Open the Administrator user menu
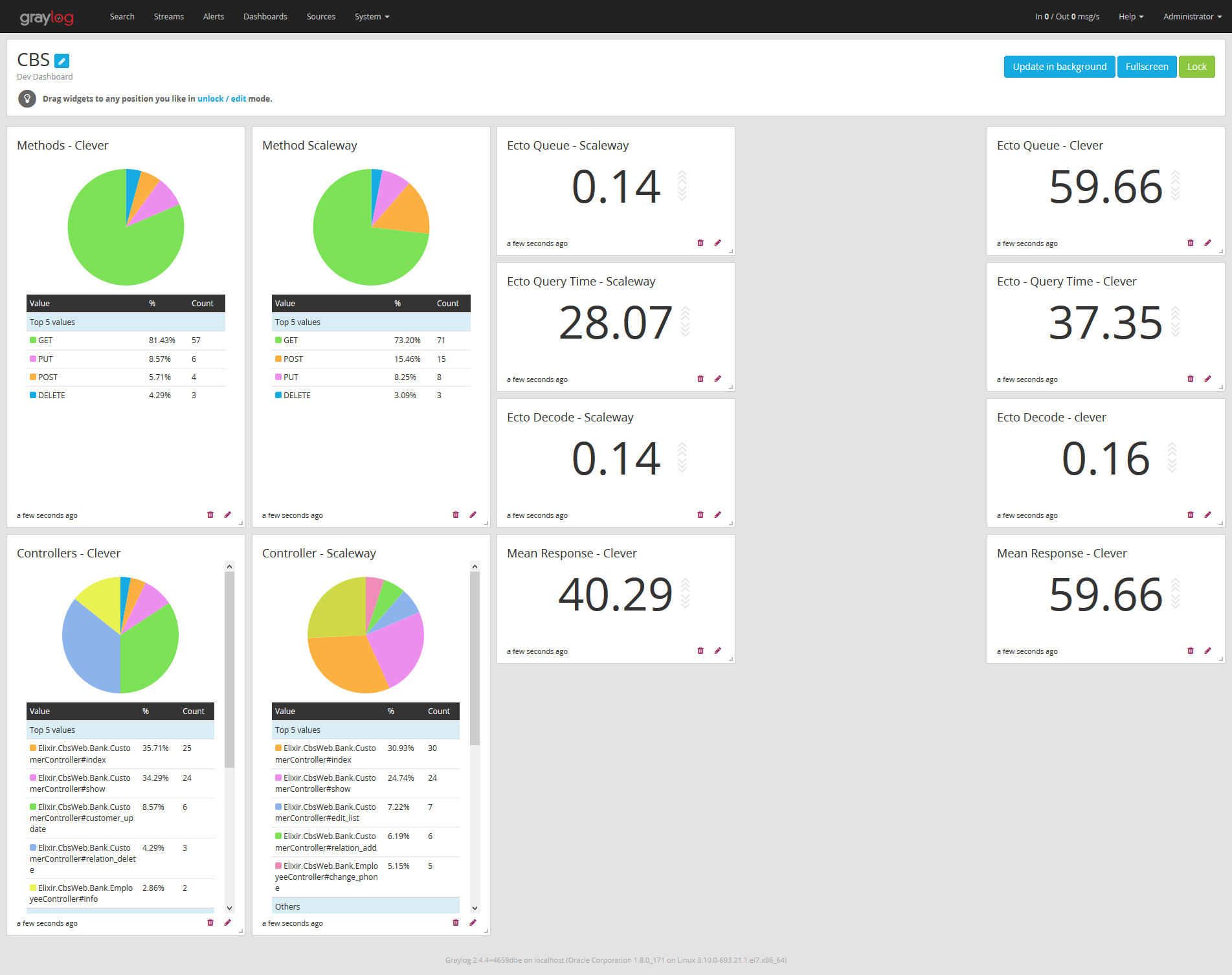Image resolution: width=1232 pixels, height=975 pixels. pos(1192,17)
